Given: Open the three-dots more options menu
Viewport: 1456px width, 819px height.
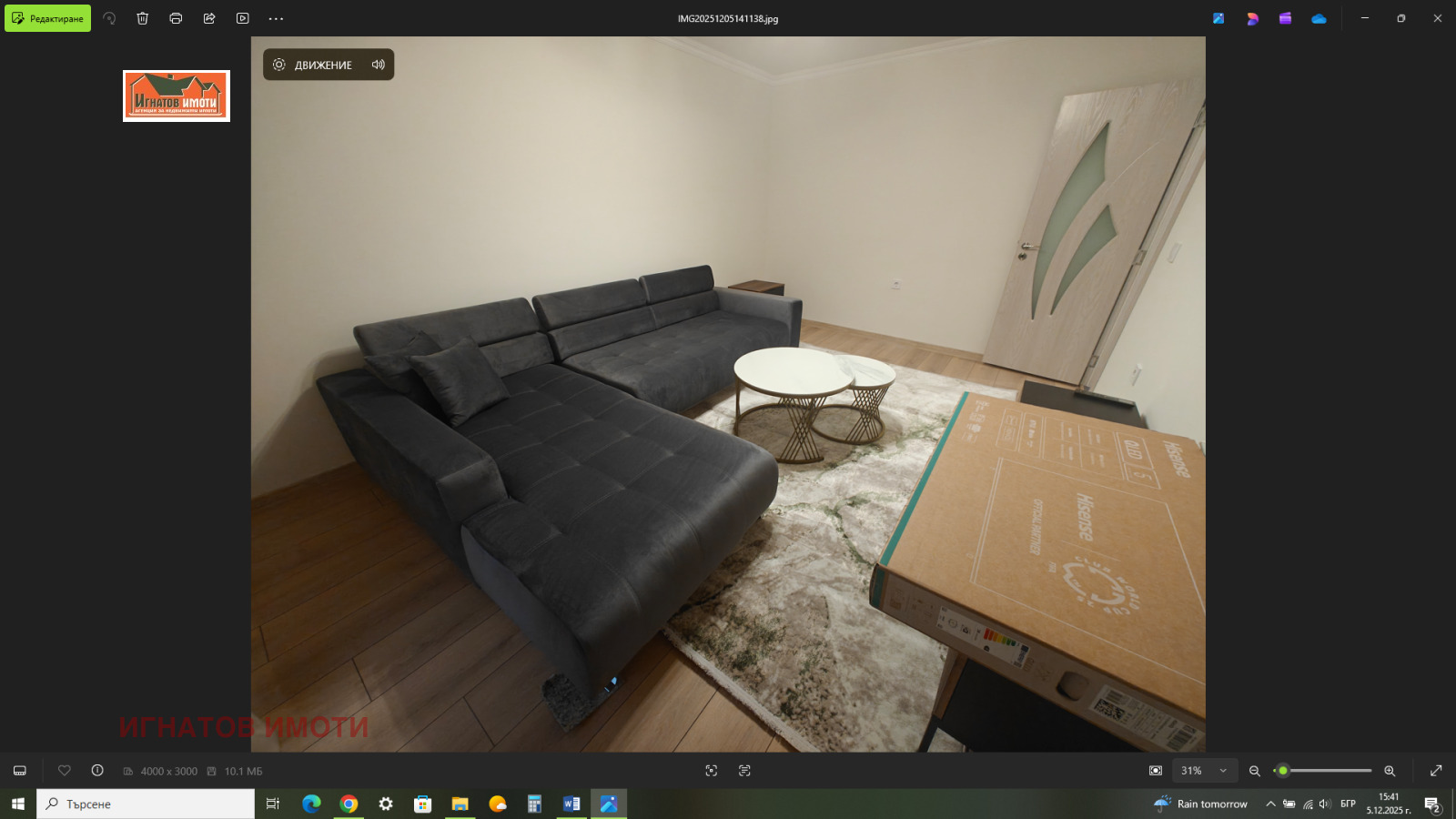Looking at the screenshot, I should [x=276, y=18].
